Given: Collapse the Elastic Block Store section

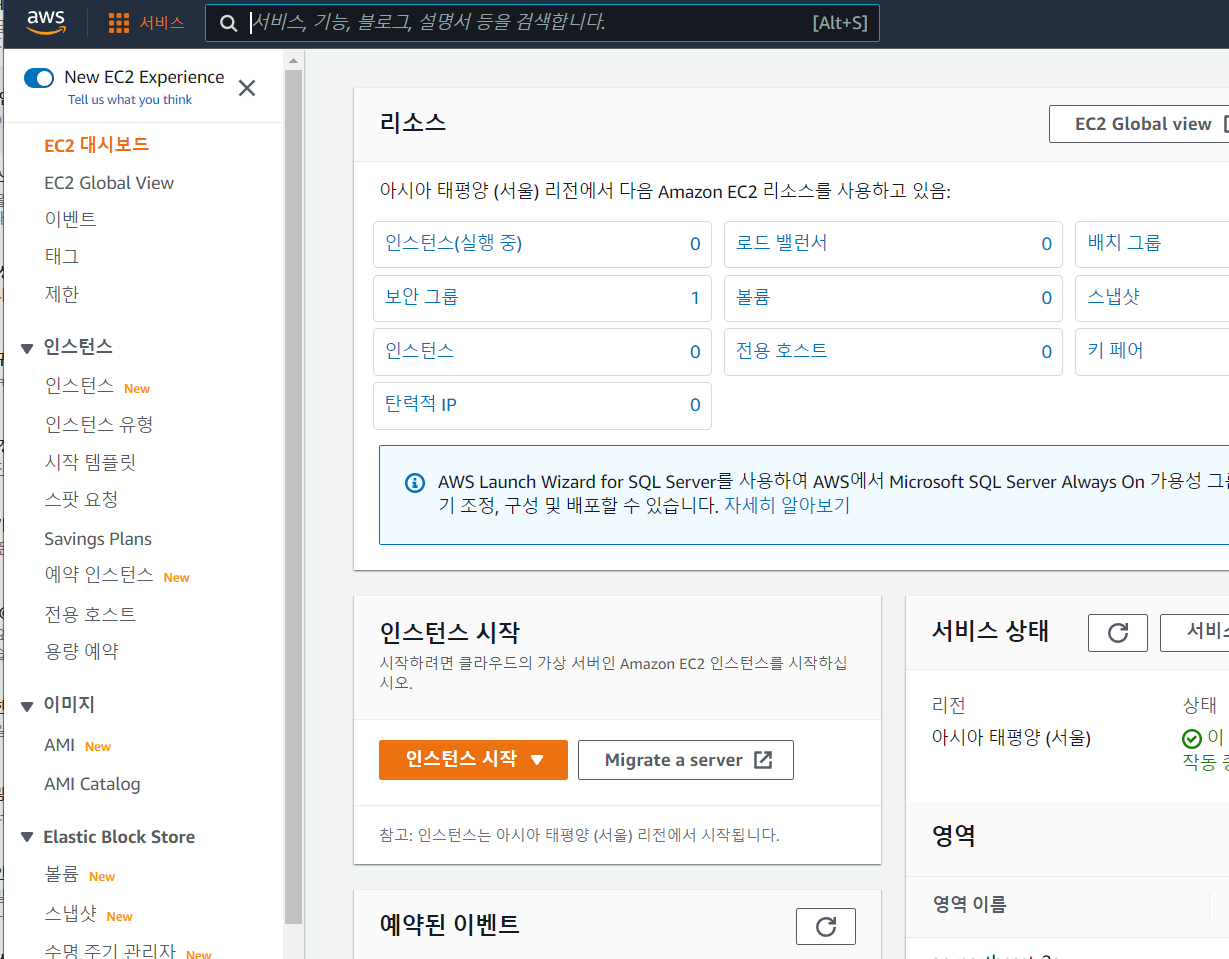Looking at the screenshot, I should (27, 838).
